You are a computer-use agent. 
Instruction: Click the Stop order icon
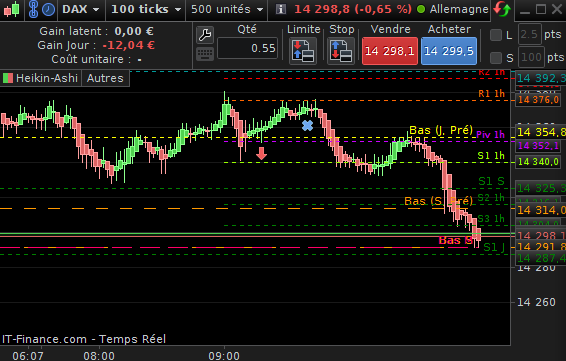coord(341,51)
